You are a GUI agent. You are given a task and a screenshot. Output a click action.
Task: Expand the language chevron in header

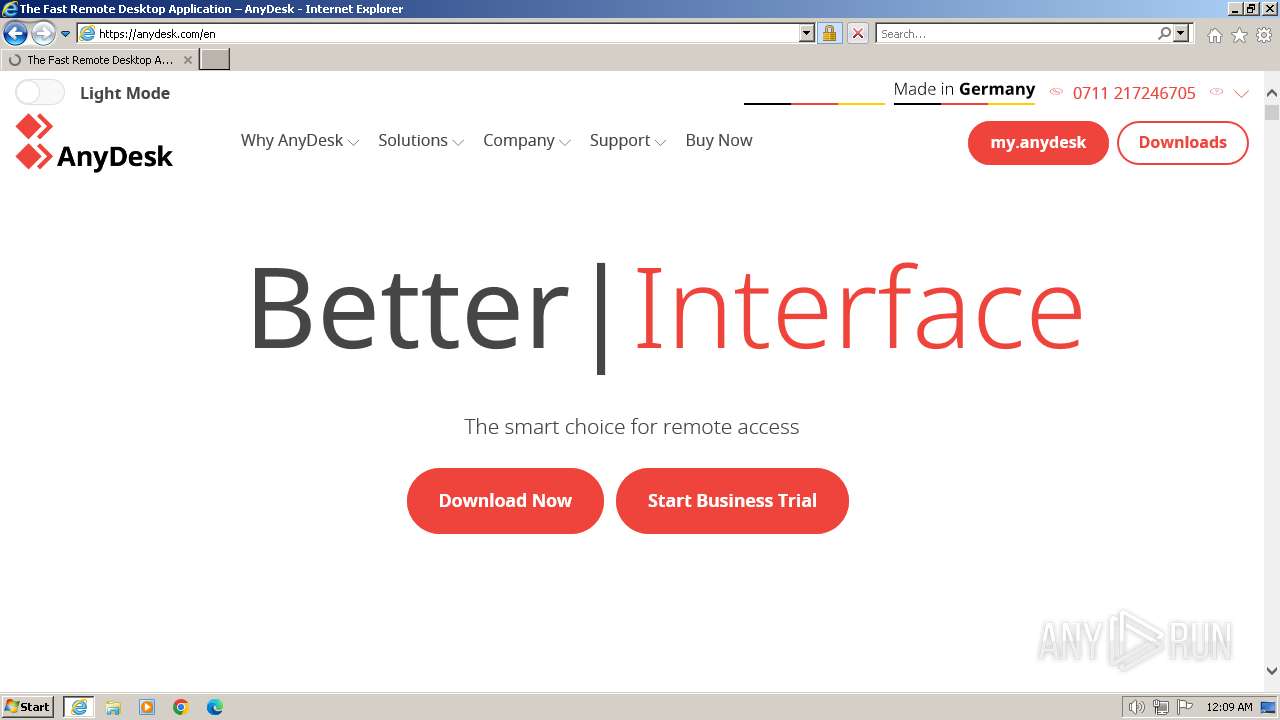[1241, 93]
